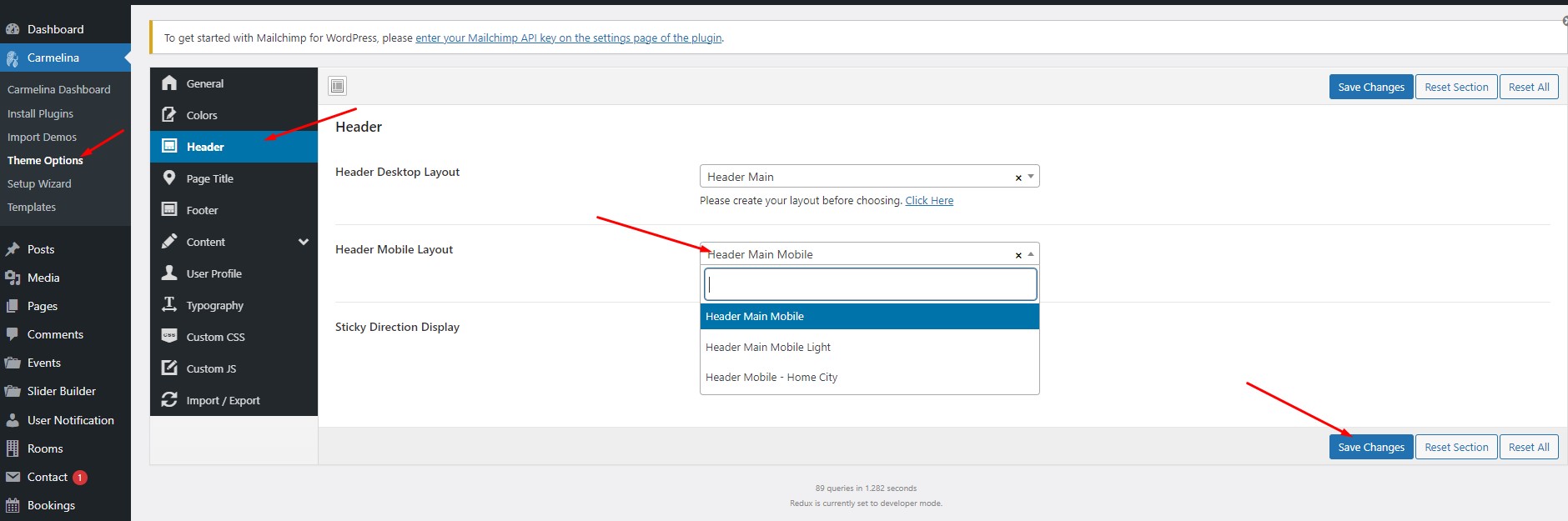Open the General settings home icon
The image size is (1568, 521).
point(169,83)
